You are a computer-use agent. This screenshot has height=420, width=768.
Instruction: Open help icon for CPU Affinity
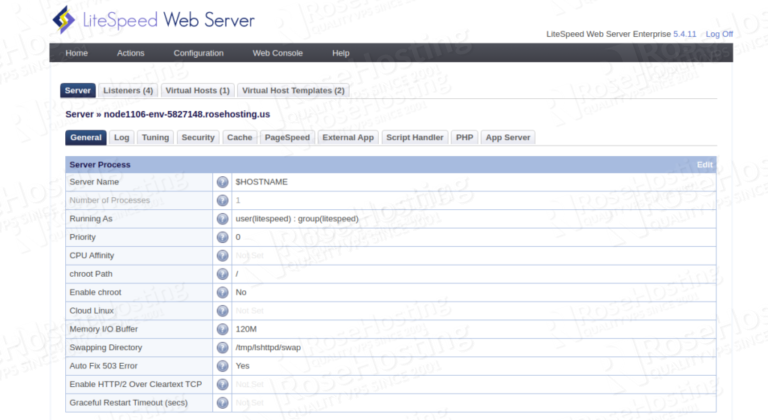coord(222,255)
